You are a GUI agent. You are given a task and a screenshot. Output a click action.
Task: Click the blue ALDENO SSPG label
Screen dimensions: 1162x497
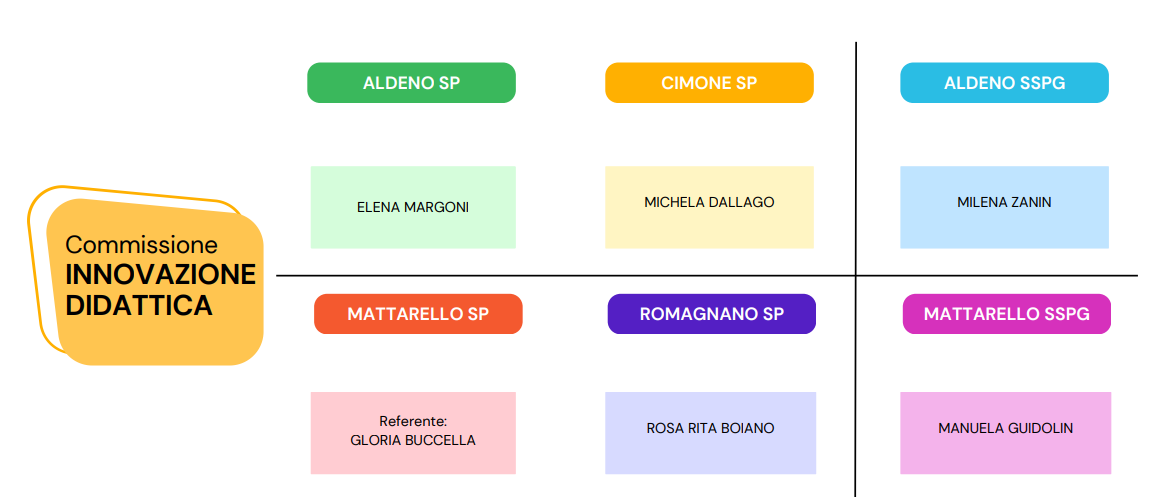pyautogui.click(x=1004, y=82)
